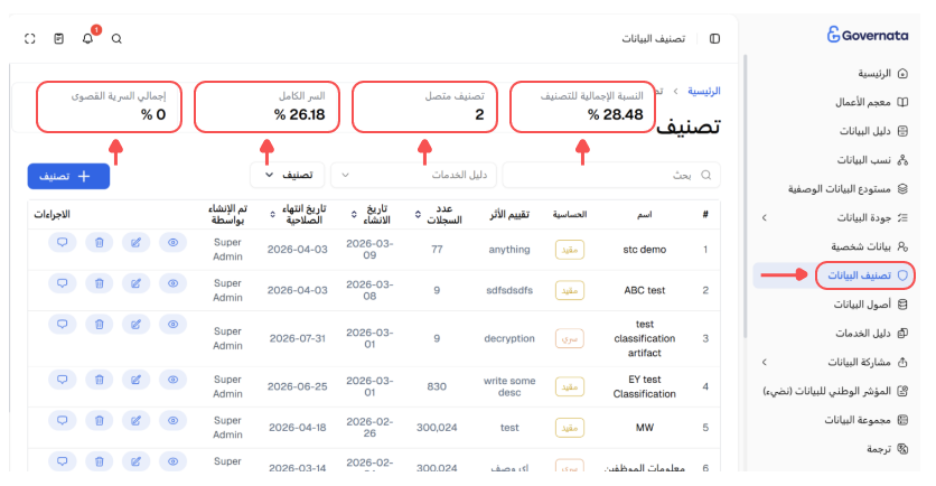The width and height of the screenshot is (936, 486).
Task: Collapse the sidebar panel icon
Action: (x=715, y=39)
